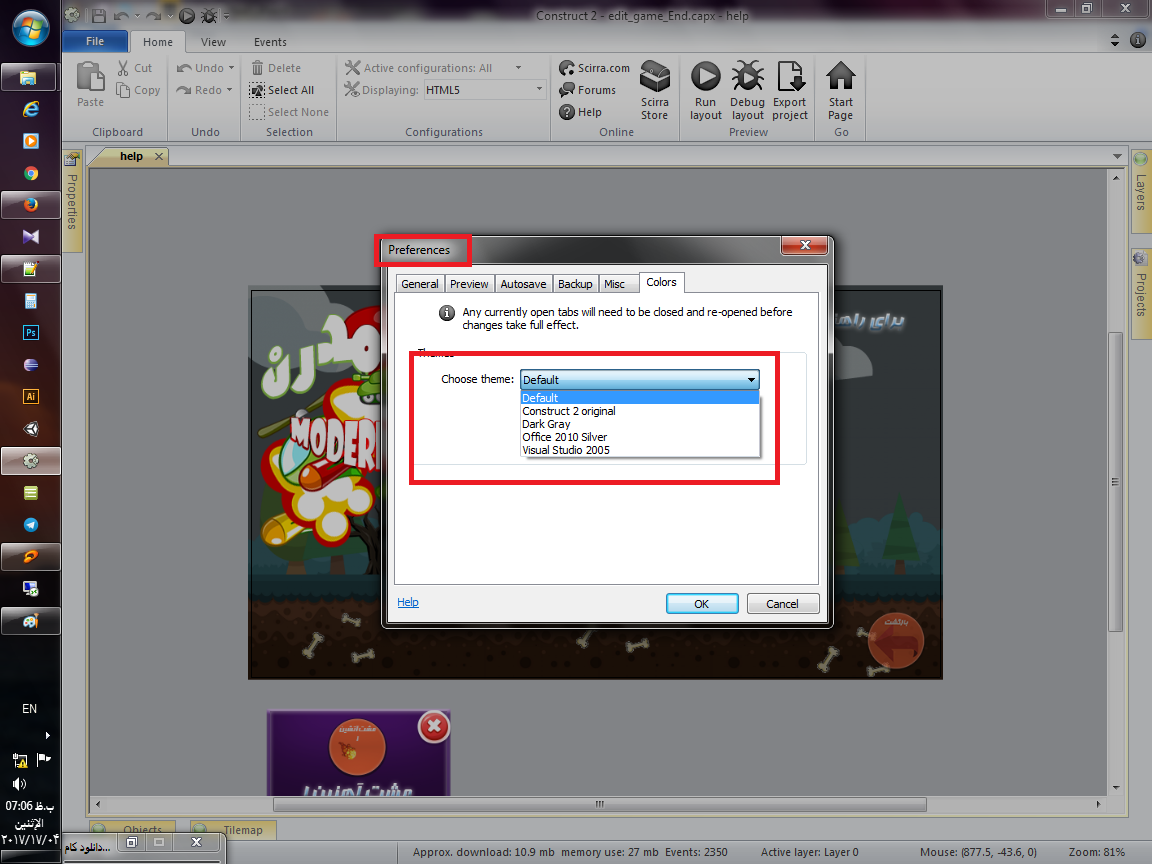The height and width of the screenshot is (864, 1152).
Task: Open the Help link in Preferences
Action: (408, 602)
